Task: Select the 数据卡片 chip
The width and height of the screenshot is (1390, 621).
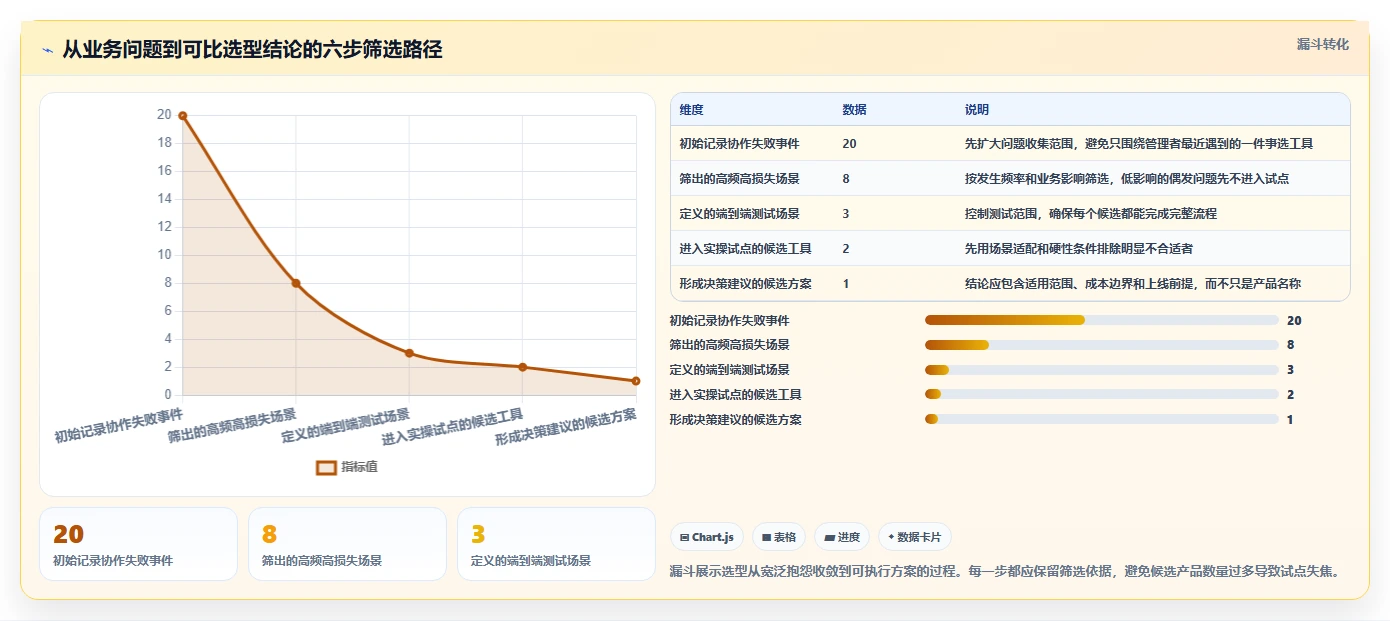Action: (x=915, y=537)
